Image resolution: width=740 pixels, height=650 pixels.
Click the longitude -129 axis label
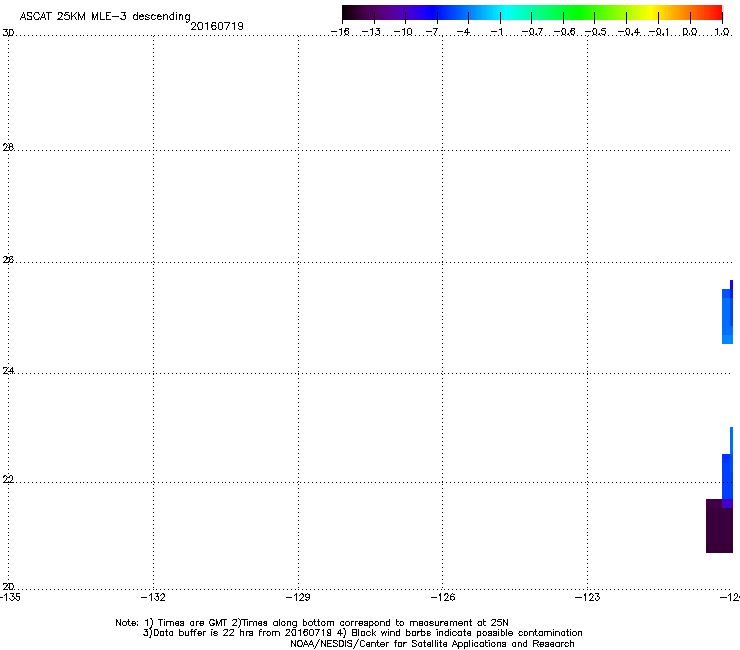coord(298,597)
